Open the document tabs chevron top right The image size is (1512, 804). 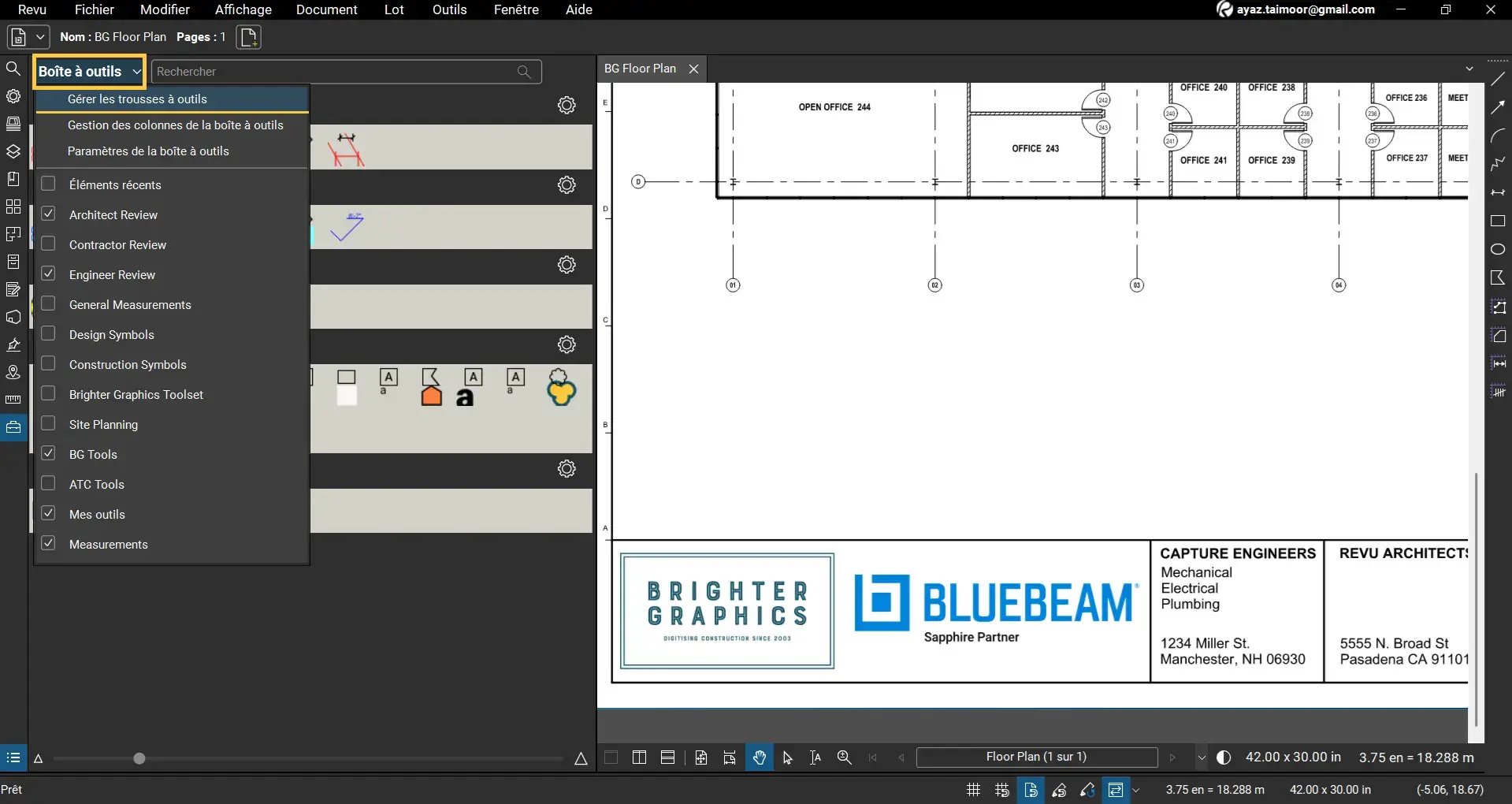[1469, 68]
